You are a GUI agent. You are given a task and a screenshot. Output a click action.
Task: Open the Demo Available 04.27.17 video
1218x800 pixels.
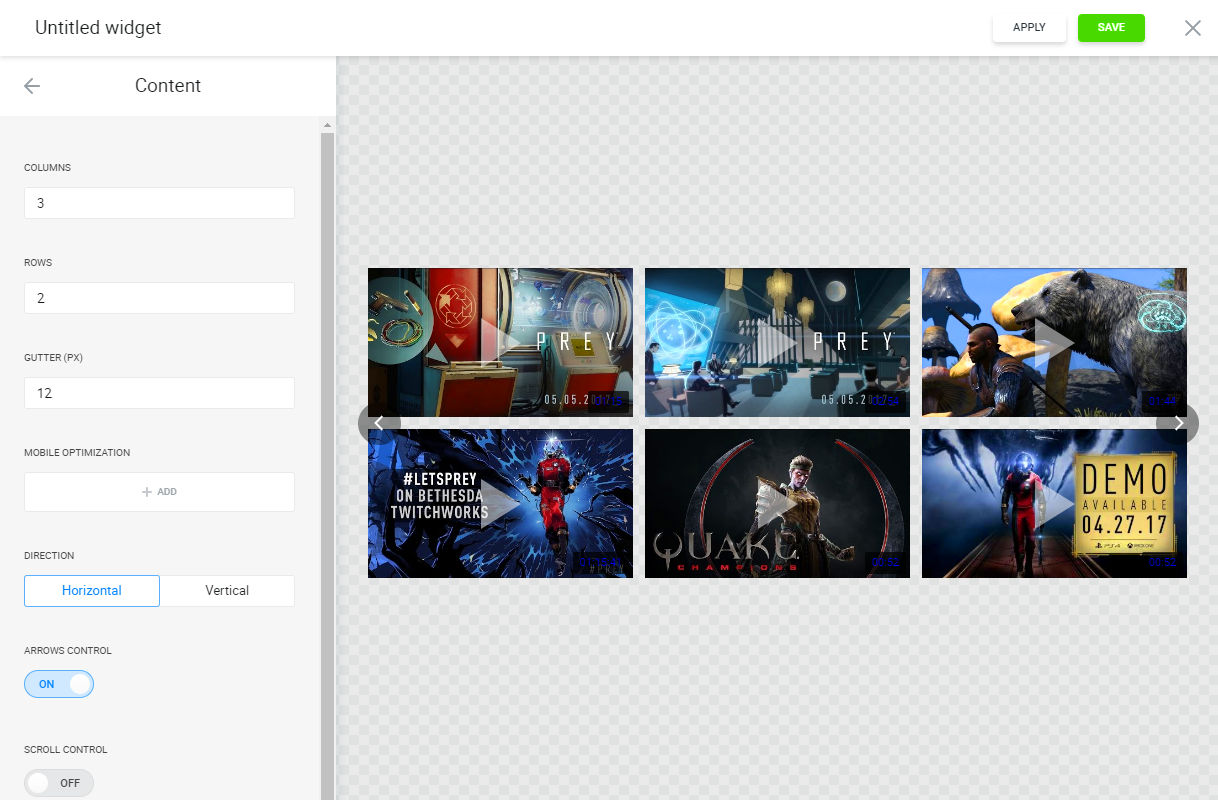click(x=1054, y=504)
